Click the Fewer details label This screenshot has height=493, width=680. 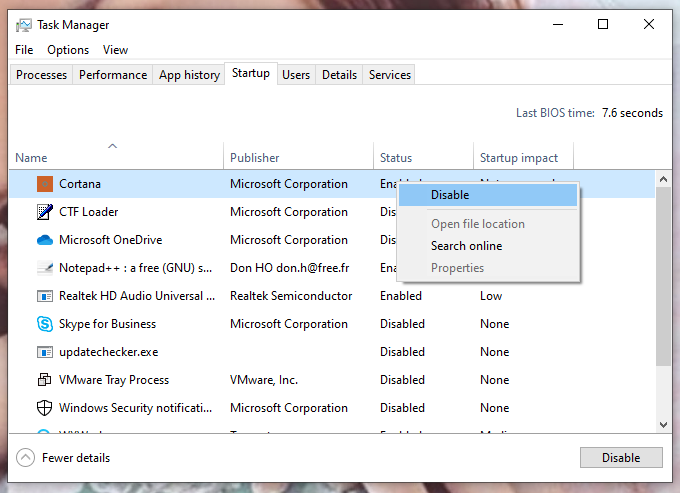76,458
